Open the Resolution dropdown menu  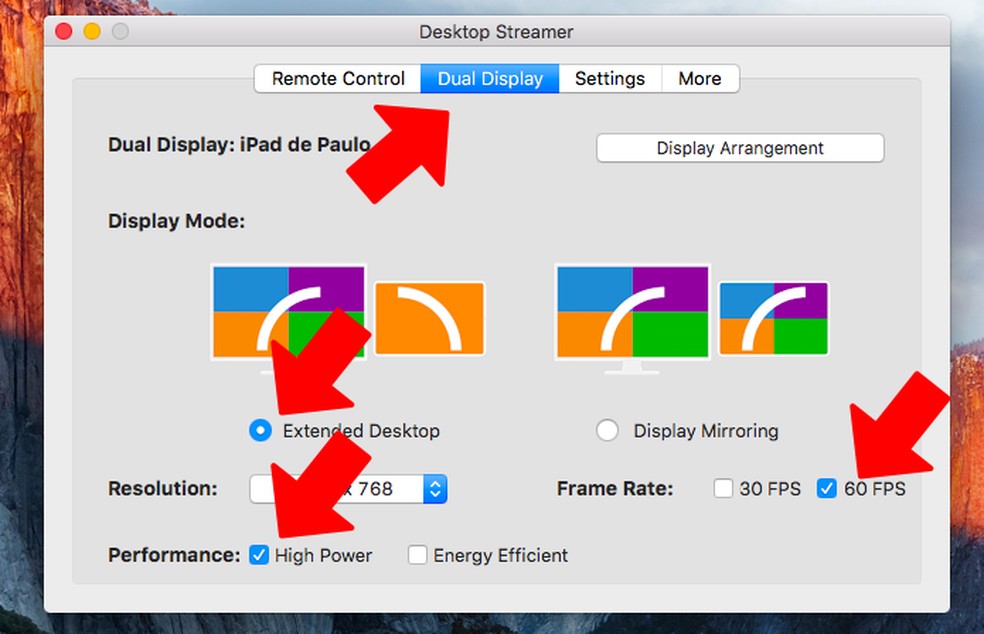coord(434,489)
